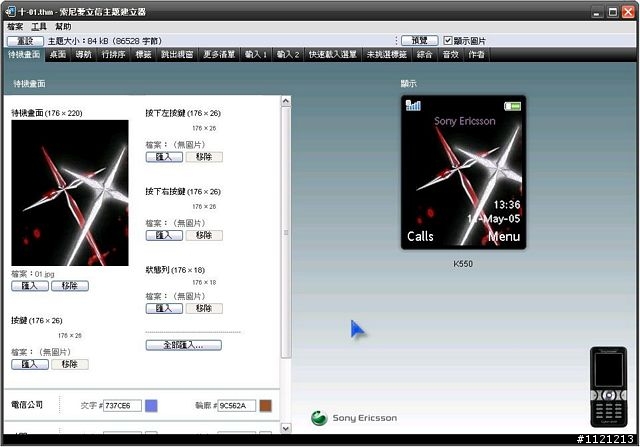The width and height of the screenshot is (640, 447).
Task: Click the 輪廓 color field 9C562A
Action: (236, 406)
